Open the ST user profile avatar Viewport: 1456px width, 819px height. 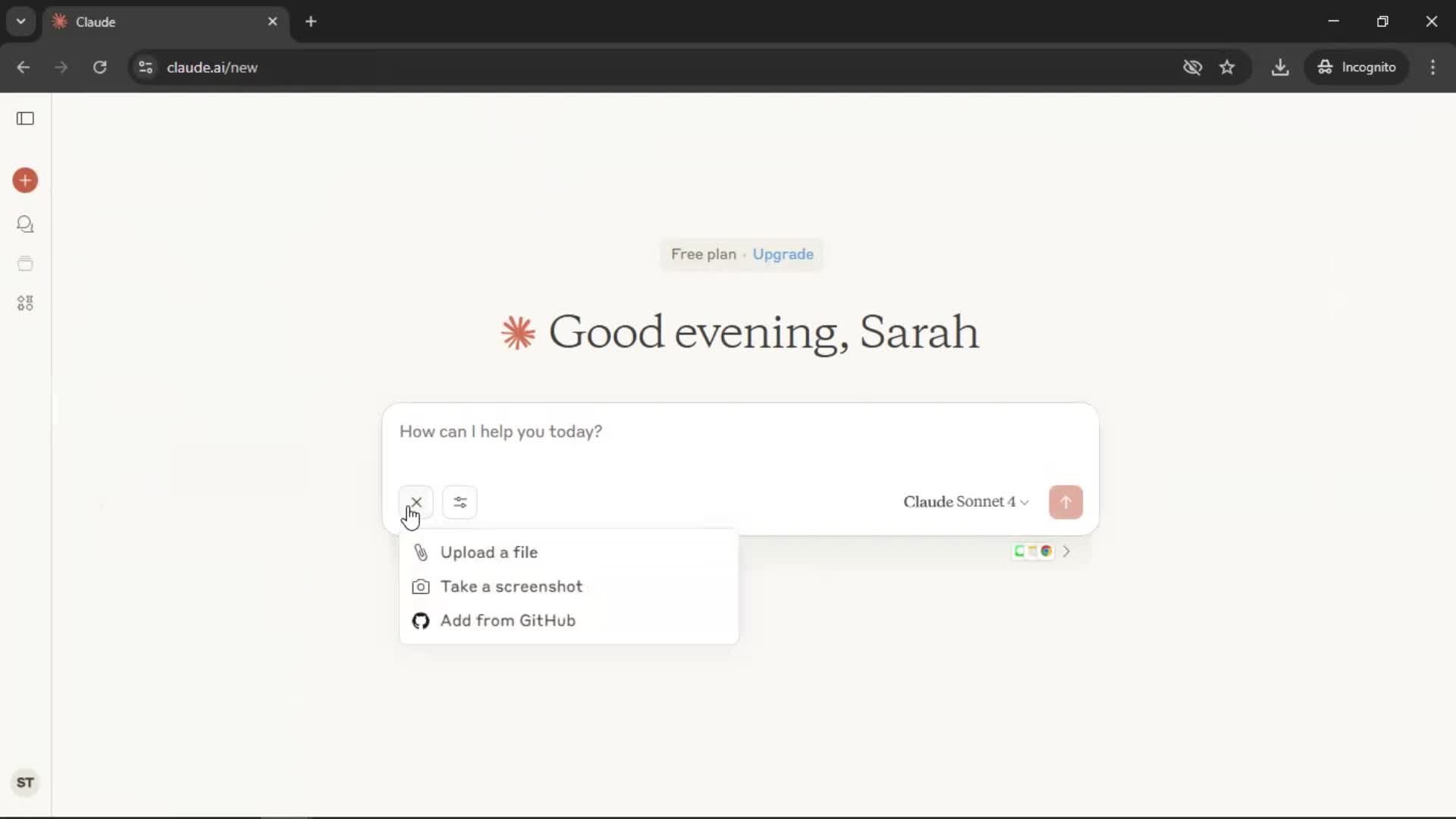click(25, 783)
